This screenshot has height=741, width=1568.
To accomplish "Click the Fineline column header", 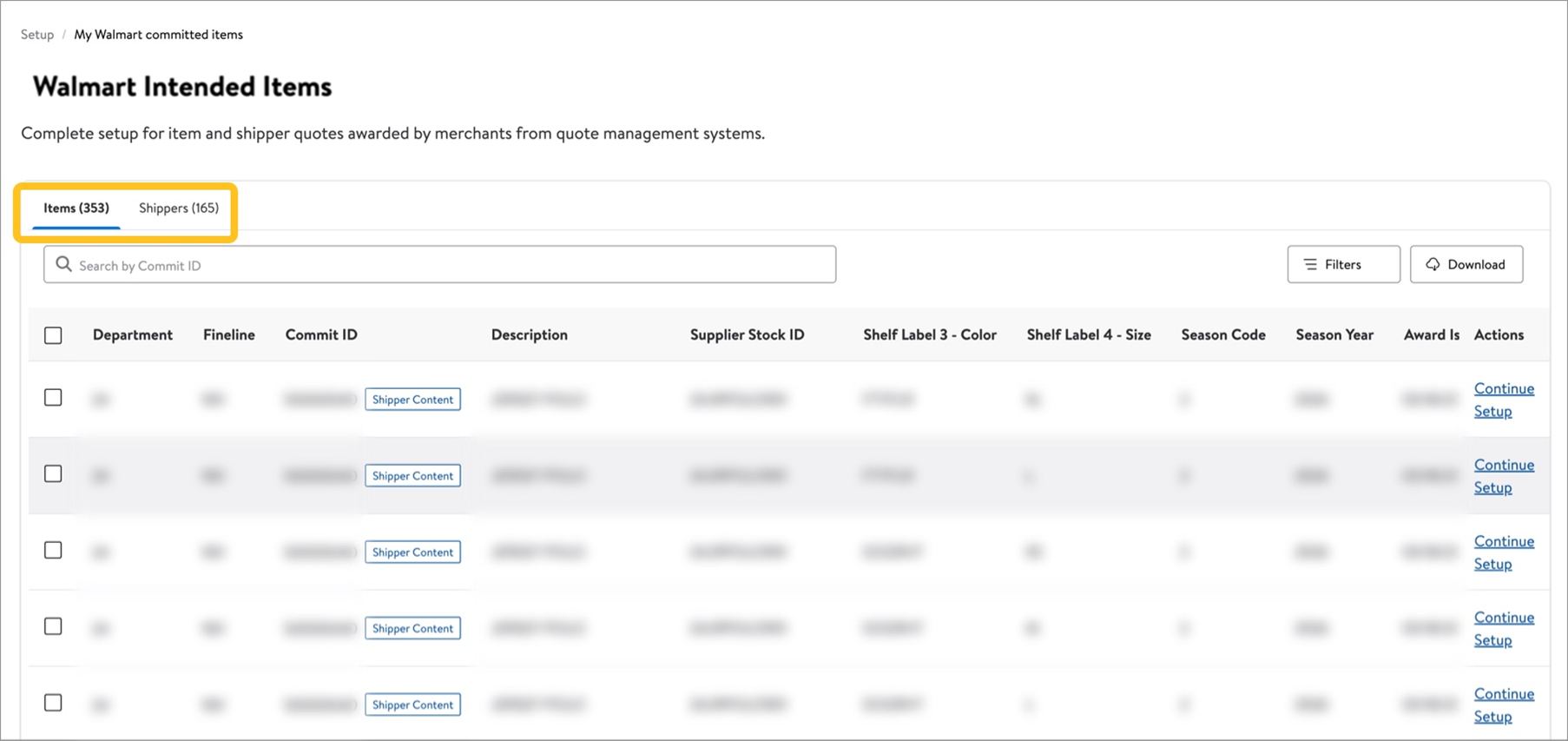I will pyautogui.click(x=229, y=335).
